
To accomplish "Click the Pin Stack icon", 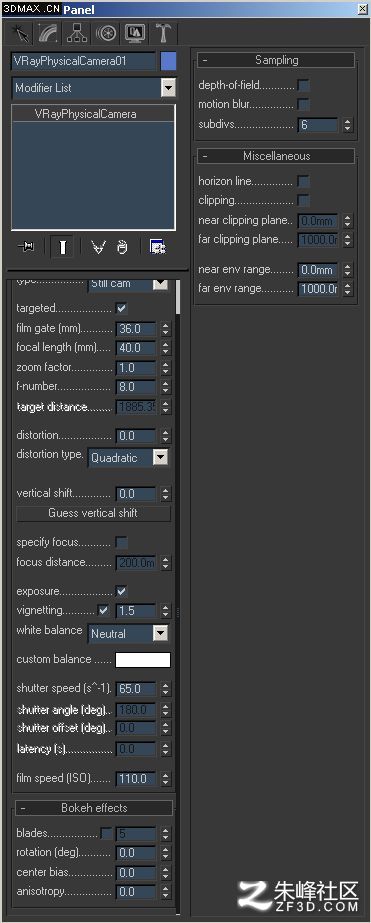I will 26,247.
